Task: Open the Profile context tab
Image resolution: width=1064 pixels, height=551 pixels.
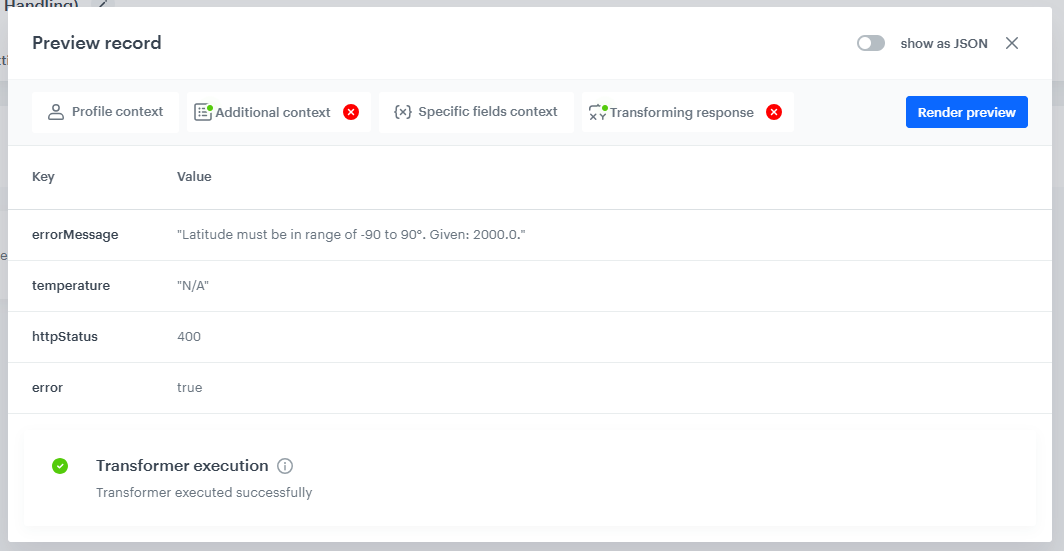Action: (x=105, y=112)
